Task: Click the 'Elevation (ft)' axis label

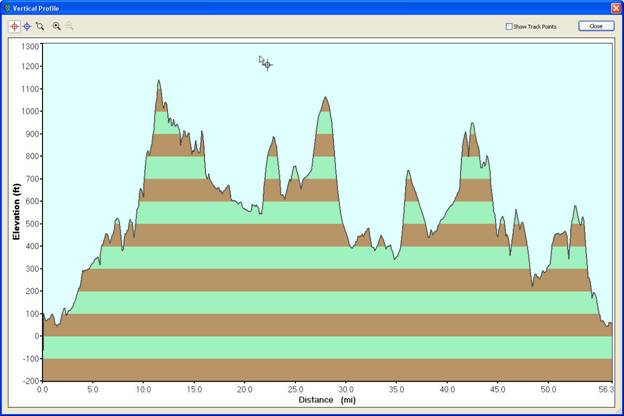Action: pos(17,210)
